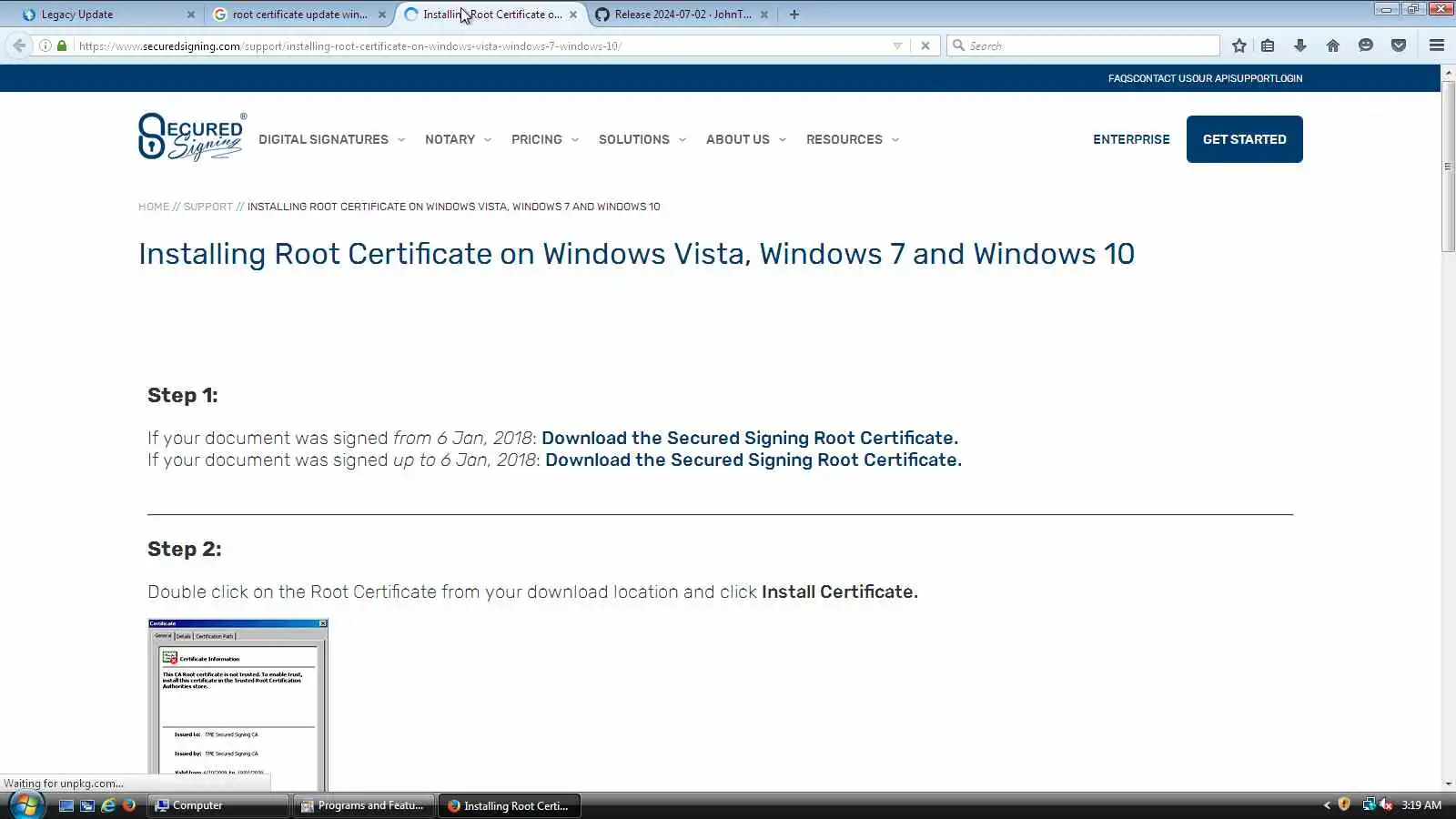Download the root certificate for documents signed from 6 Jan 2018

(x=750, y=438)
